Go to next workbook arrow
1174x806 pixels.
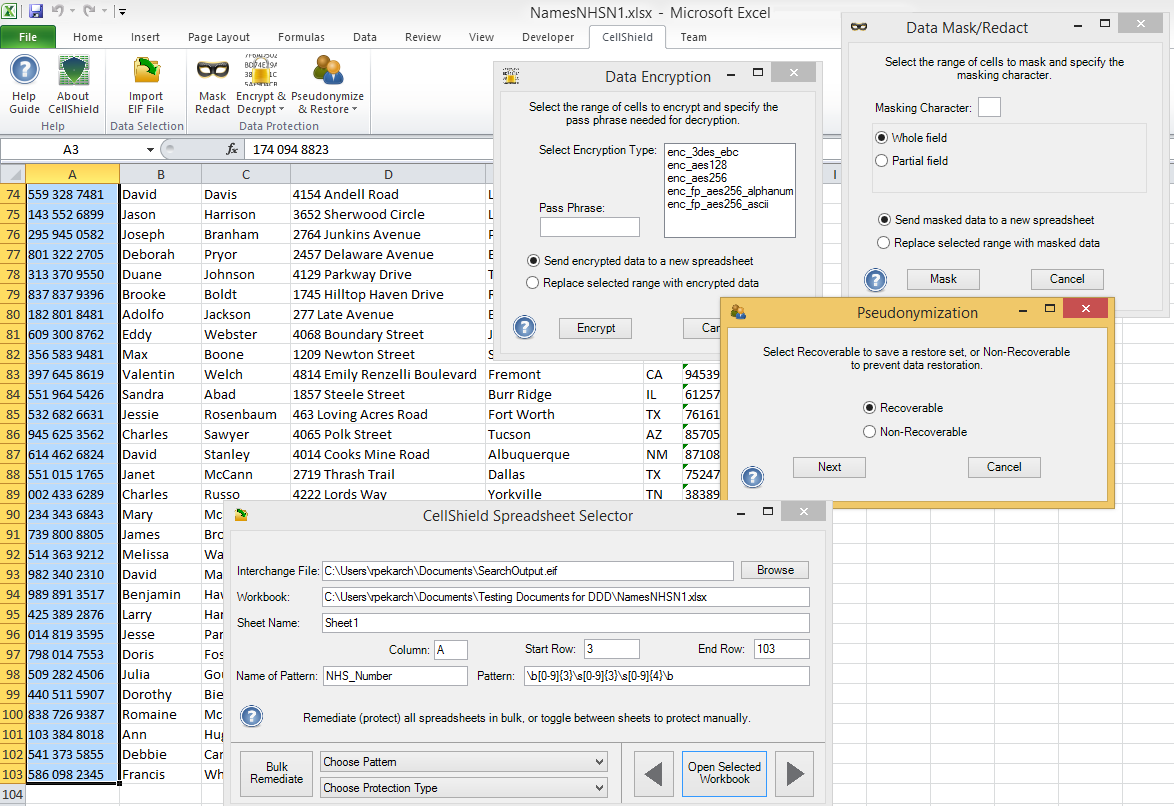[x=794, y=774]
